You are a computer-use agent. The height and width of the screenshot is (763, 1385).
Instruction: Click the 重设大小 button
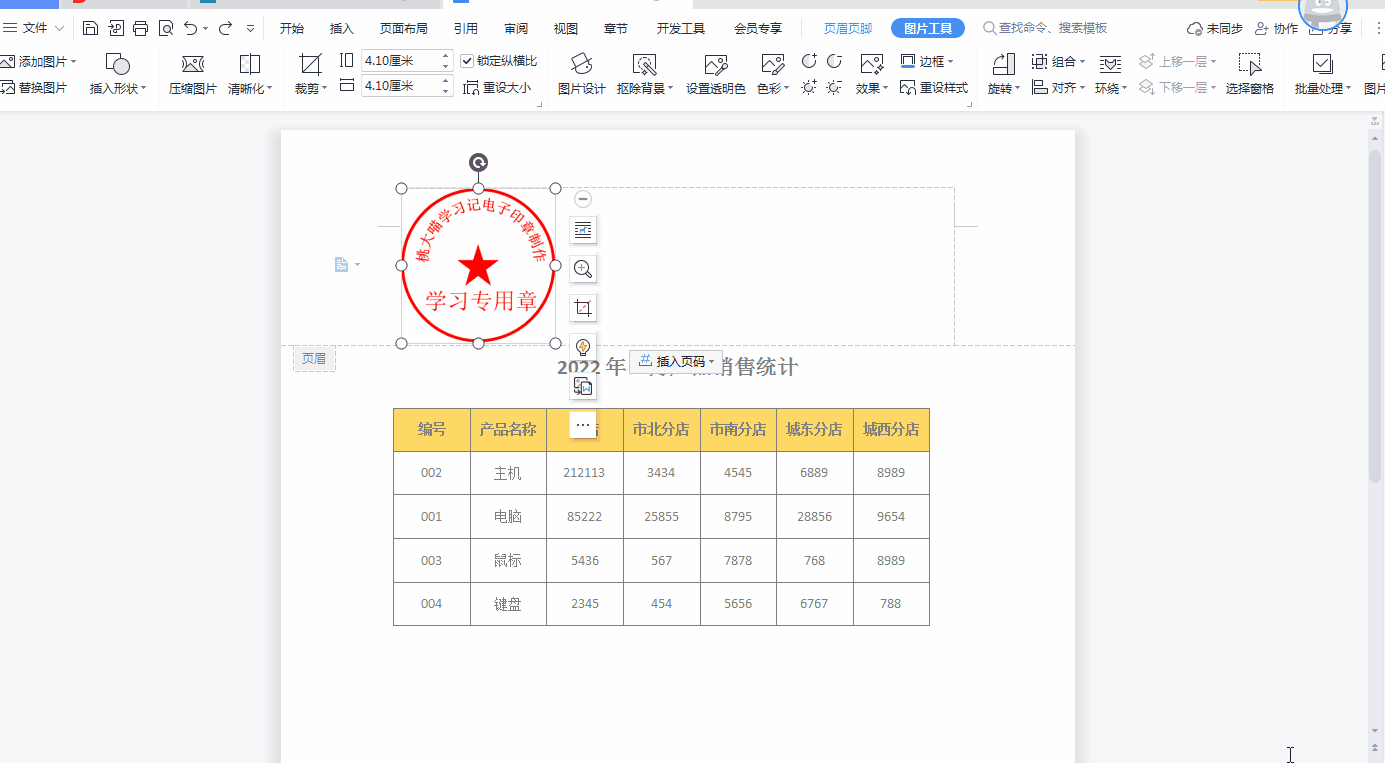click(498, 88)
